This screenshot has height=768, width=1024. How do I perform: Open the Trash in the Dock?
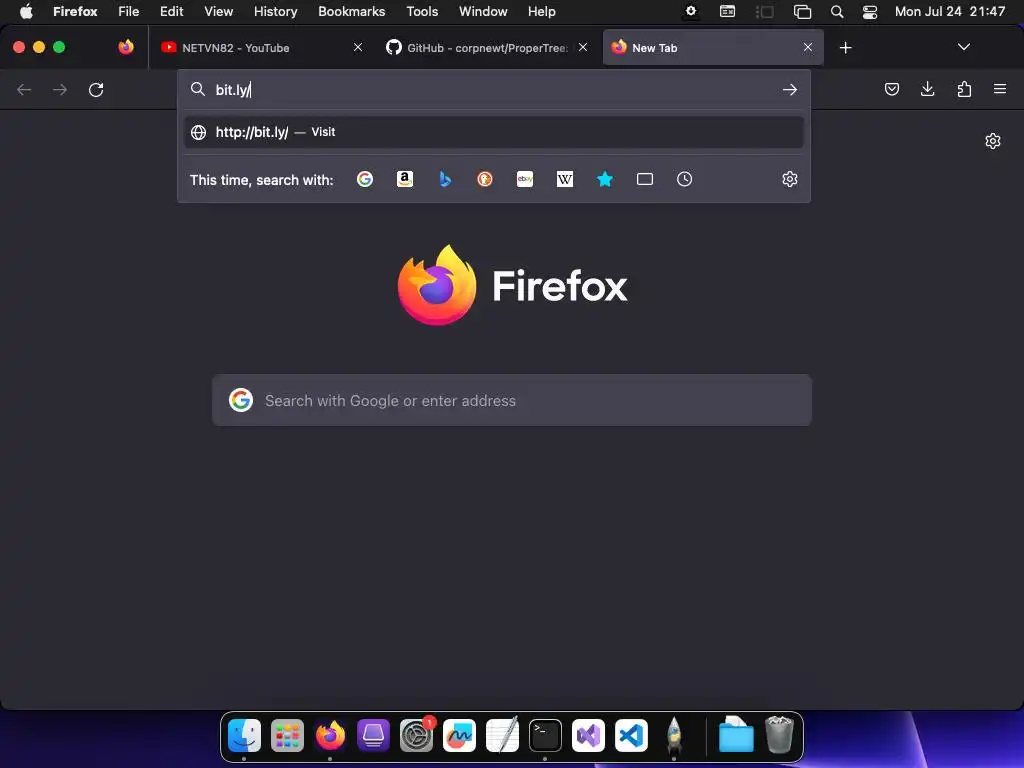(x=779, y=735)
